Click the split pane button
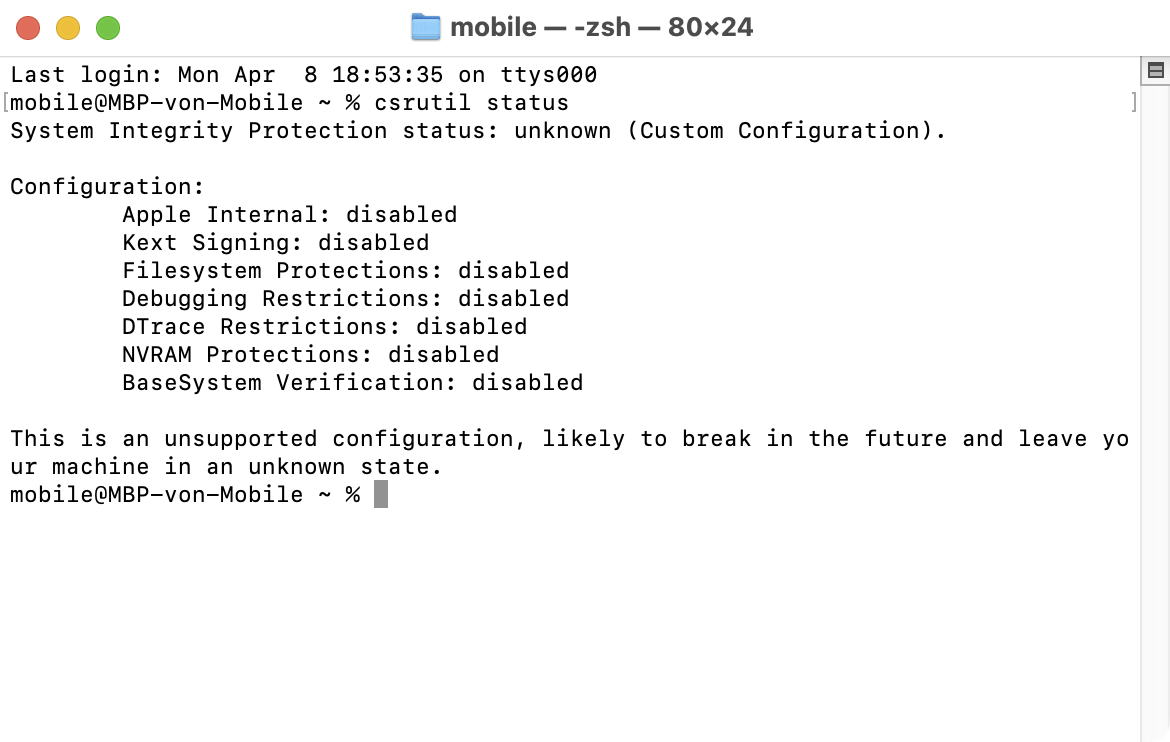This screenshot has width=1170, height=742. pyautogui.click(x=1155, y=70)
